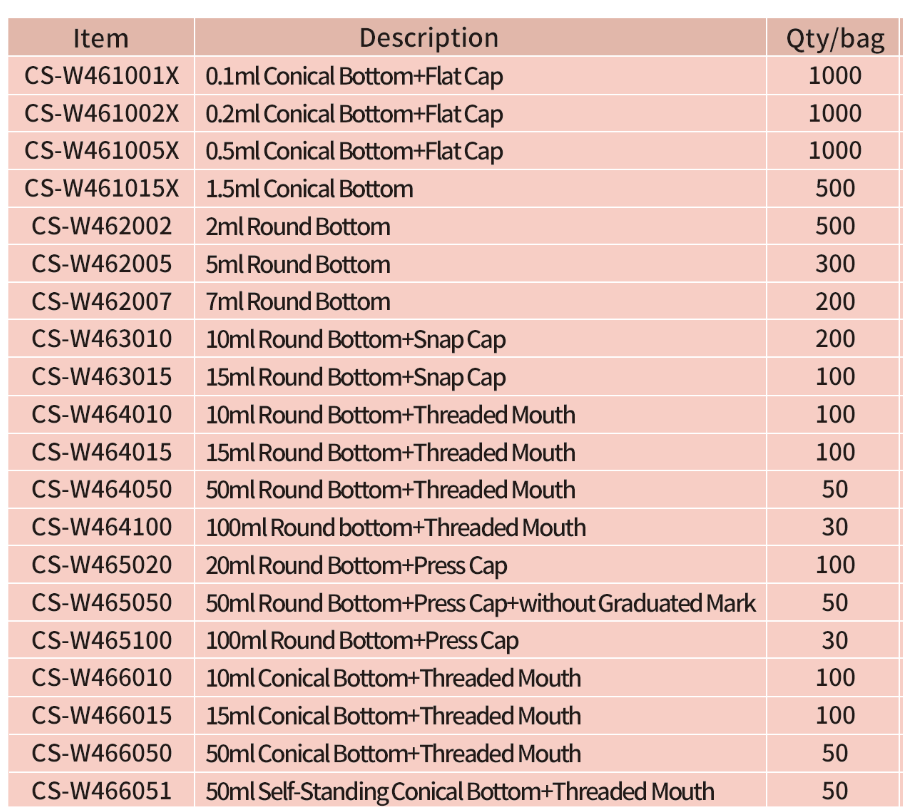The height and width of the screenshot is (811, 903).
Task: Click quantity 300 for CS-W462005
Action: (x=835, y=265)
